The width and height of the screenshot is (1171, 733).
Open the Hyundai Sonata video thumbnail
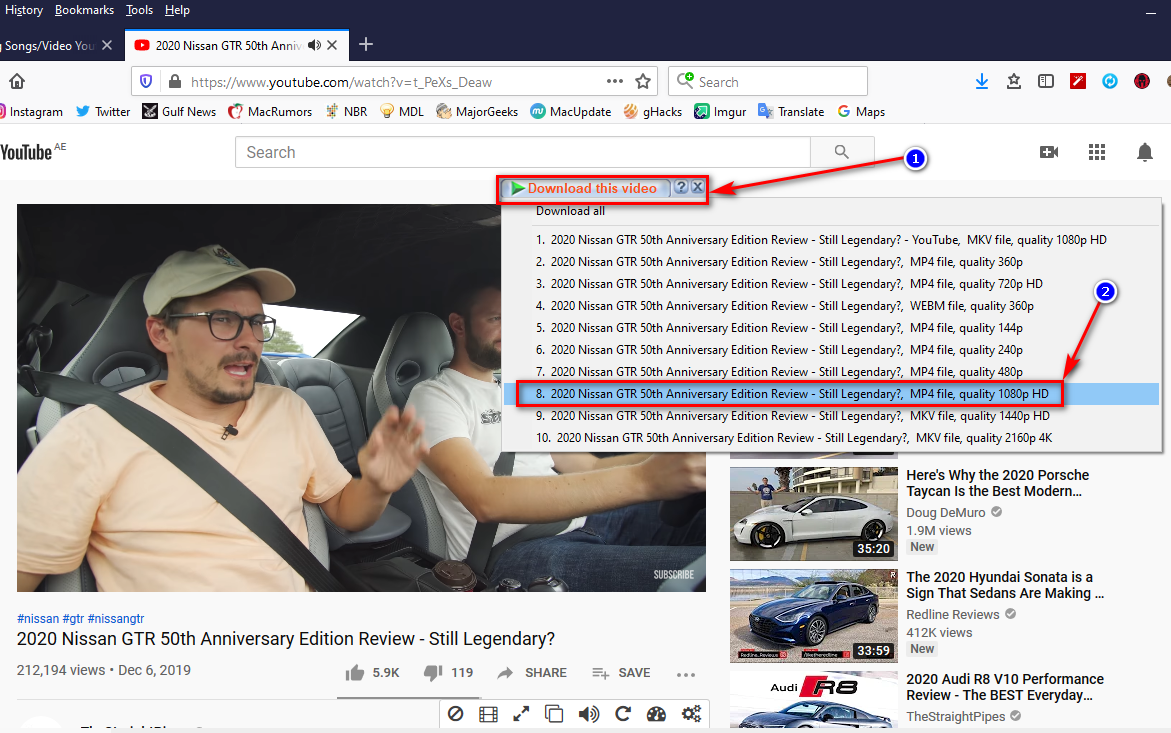tap(814, 616)
